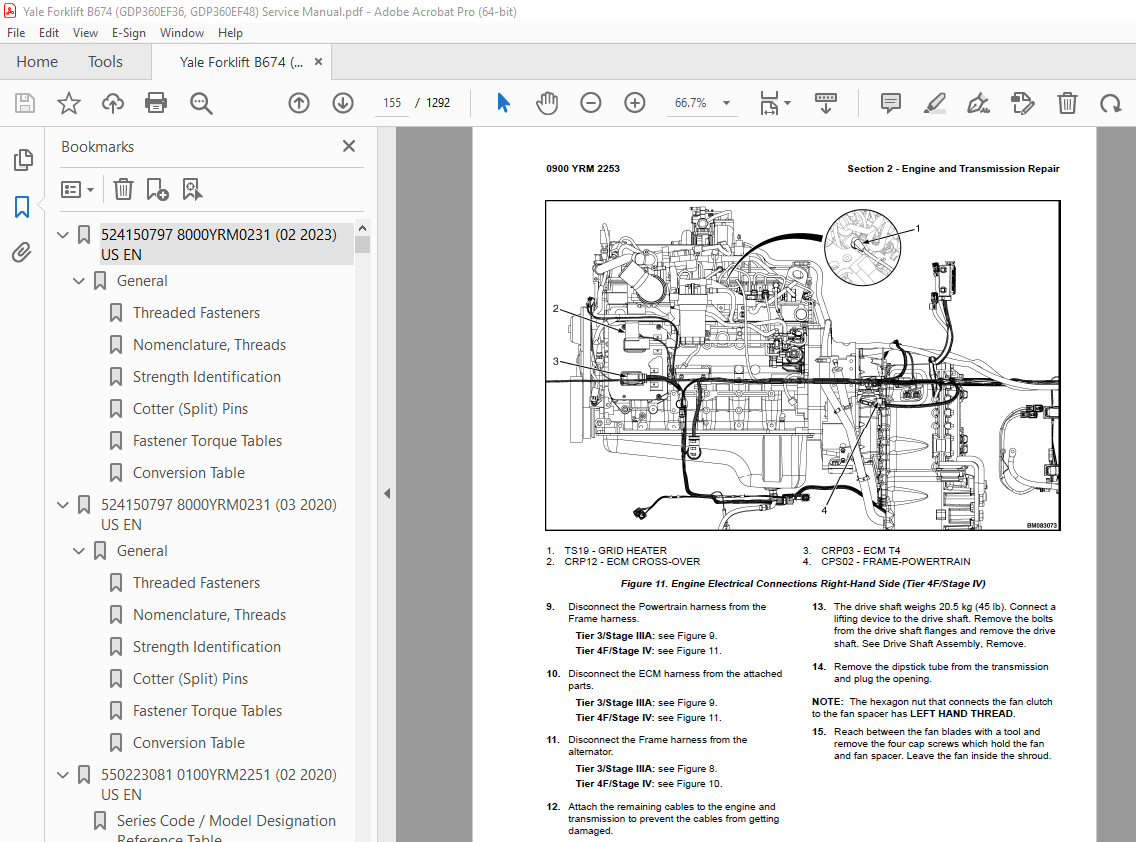Click the Save file icon
Viewport: 1136px width, 842px height.
click(25, 103)
